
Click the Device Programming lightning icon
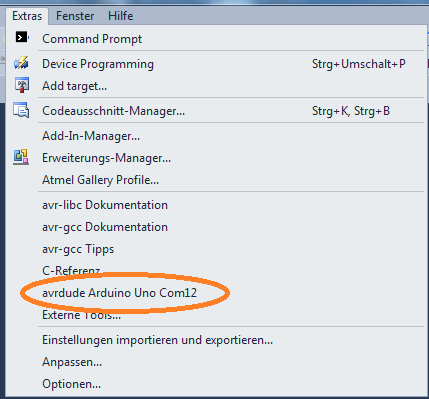click(x=21, y=63)
